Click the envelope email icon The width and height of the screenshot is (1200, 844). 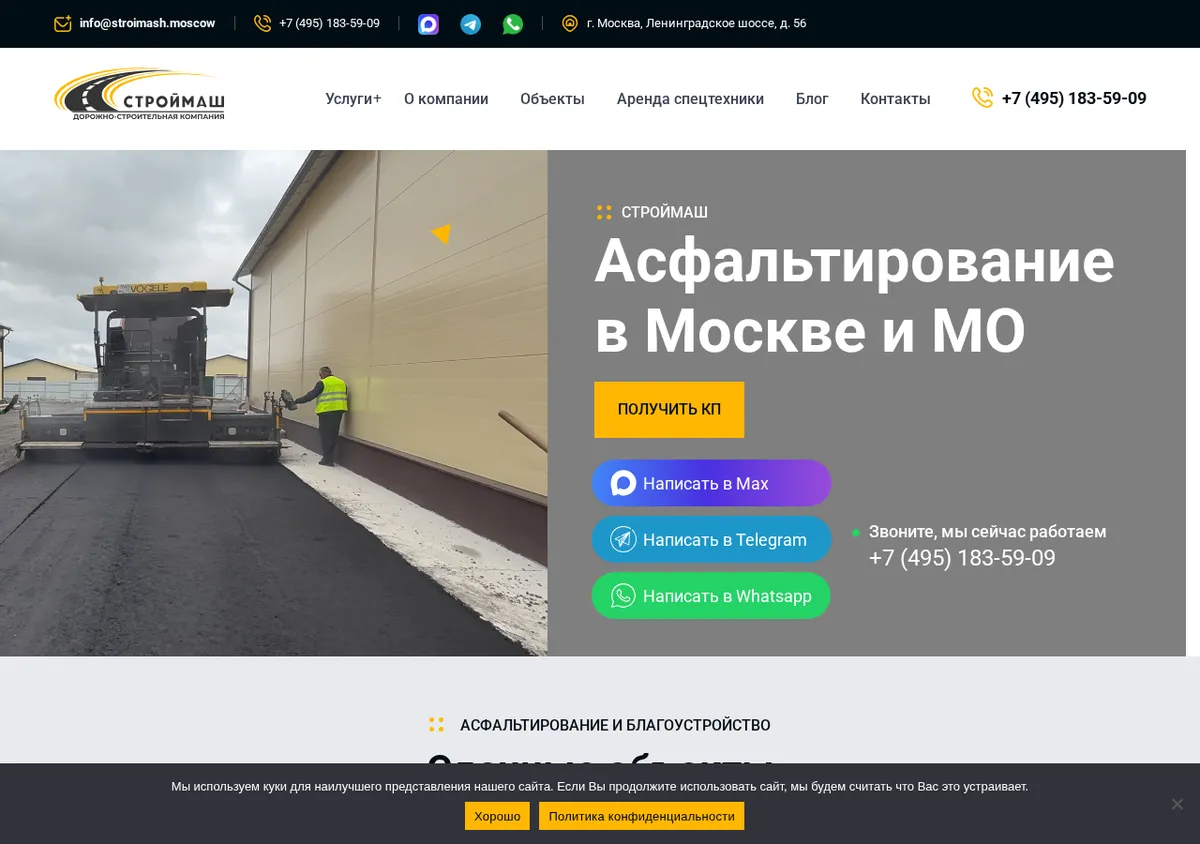[63, 23]
